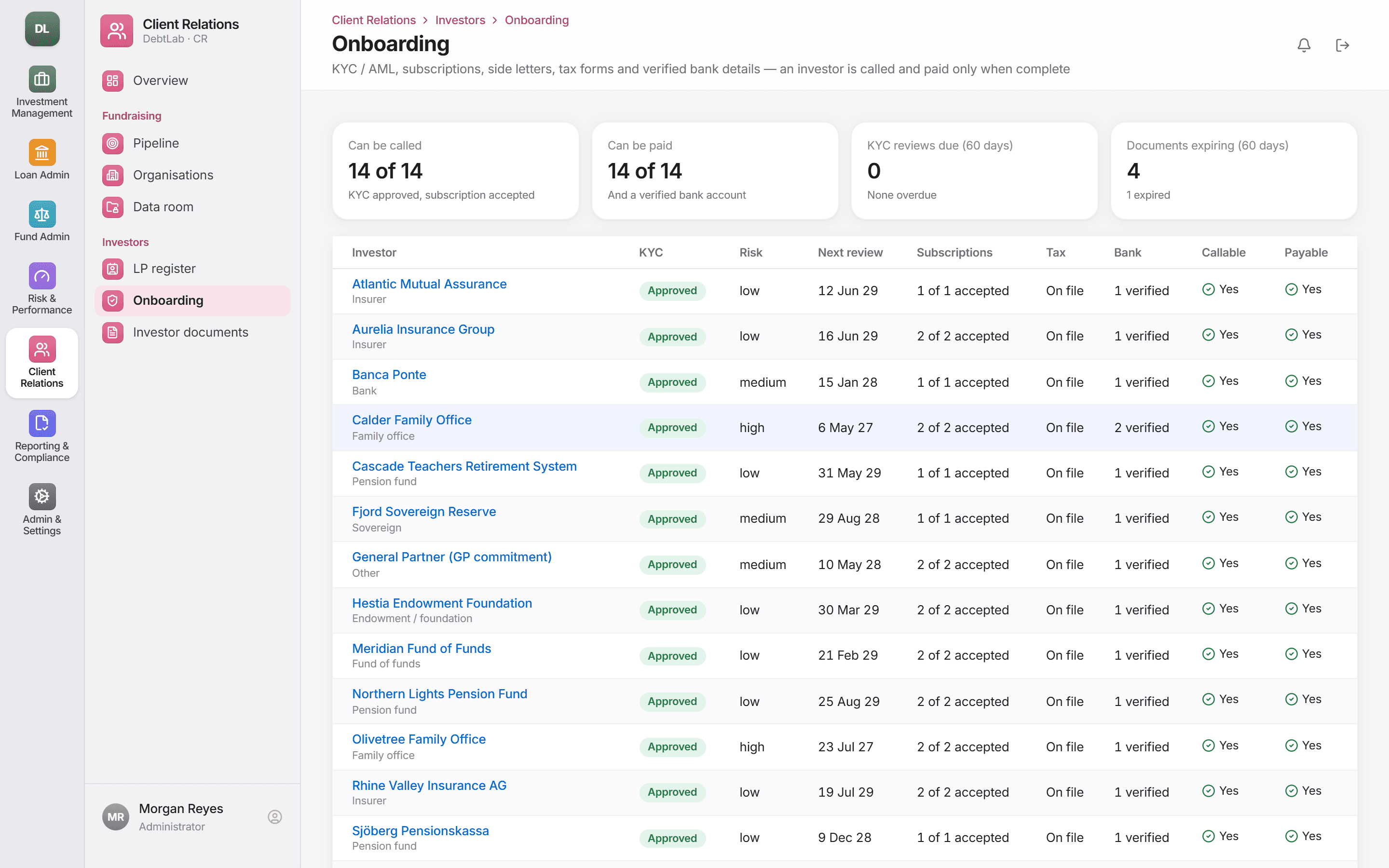Image resolution: width=1389 pixels, height=868 pixels.
Task: Click Investors breadcrumb
Action: pos(460,20)
